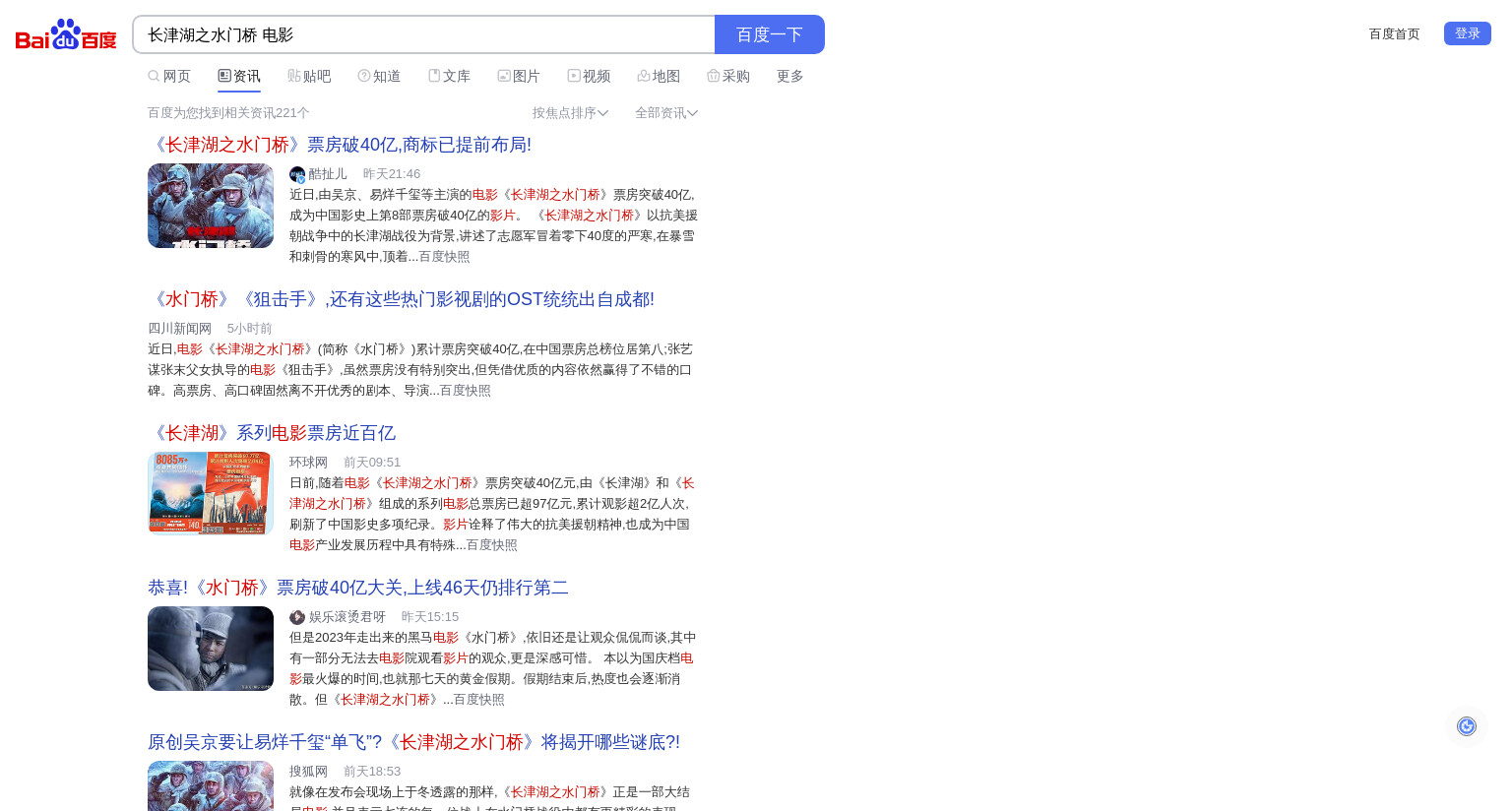The height and width of the screenshot is (811, 1512).
Task: Switch to the 贴吧 tab
Action: (309, 76)
